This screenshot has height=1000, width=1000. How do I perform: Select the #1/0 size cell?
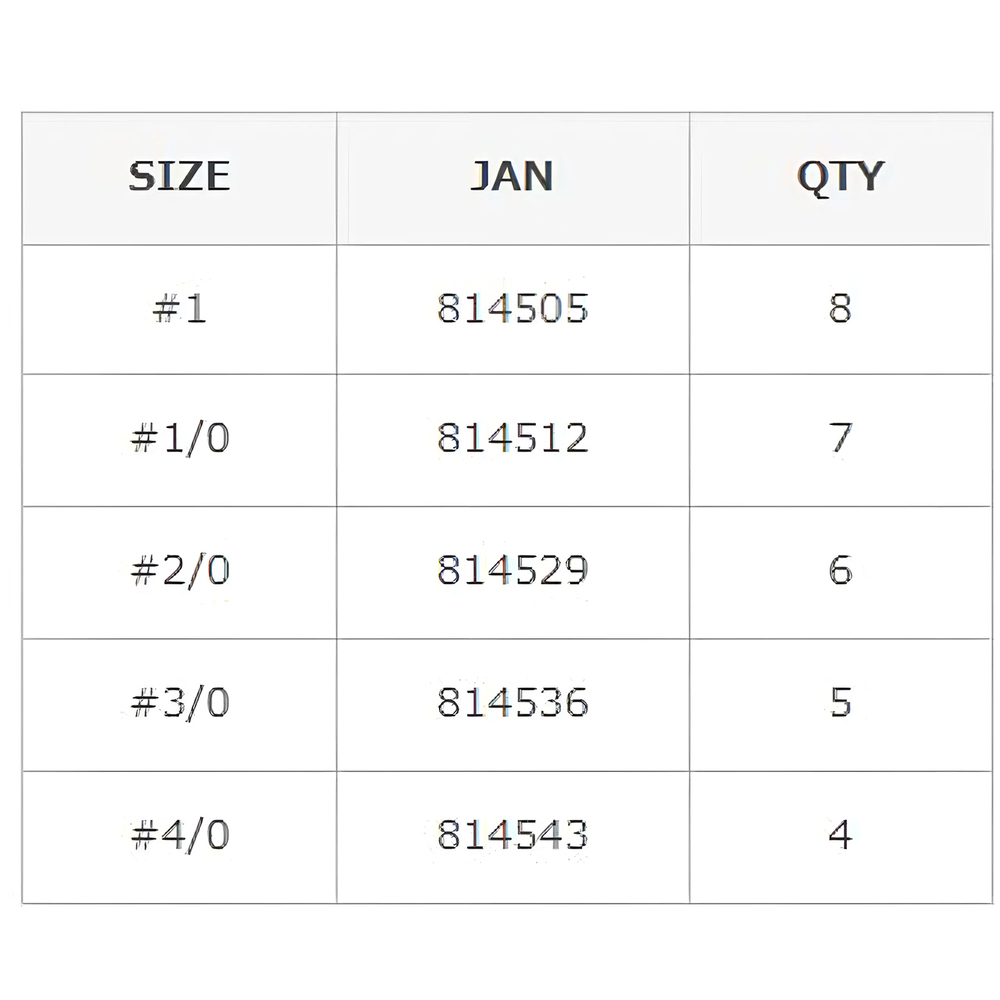pyautogui.click(x=180, y=439)
